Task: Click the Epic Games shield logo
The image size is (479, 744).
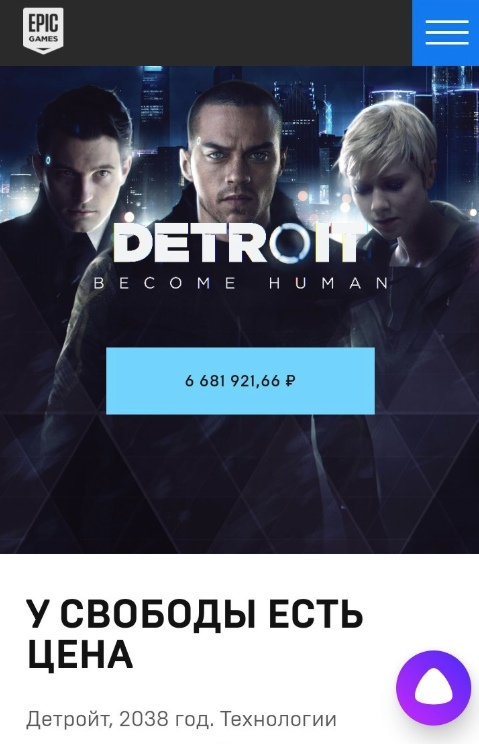Action: click(44, 30)
